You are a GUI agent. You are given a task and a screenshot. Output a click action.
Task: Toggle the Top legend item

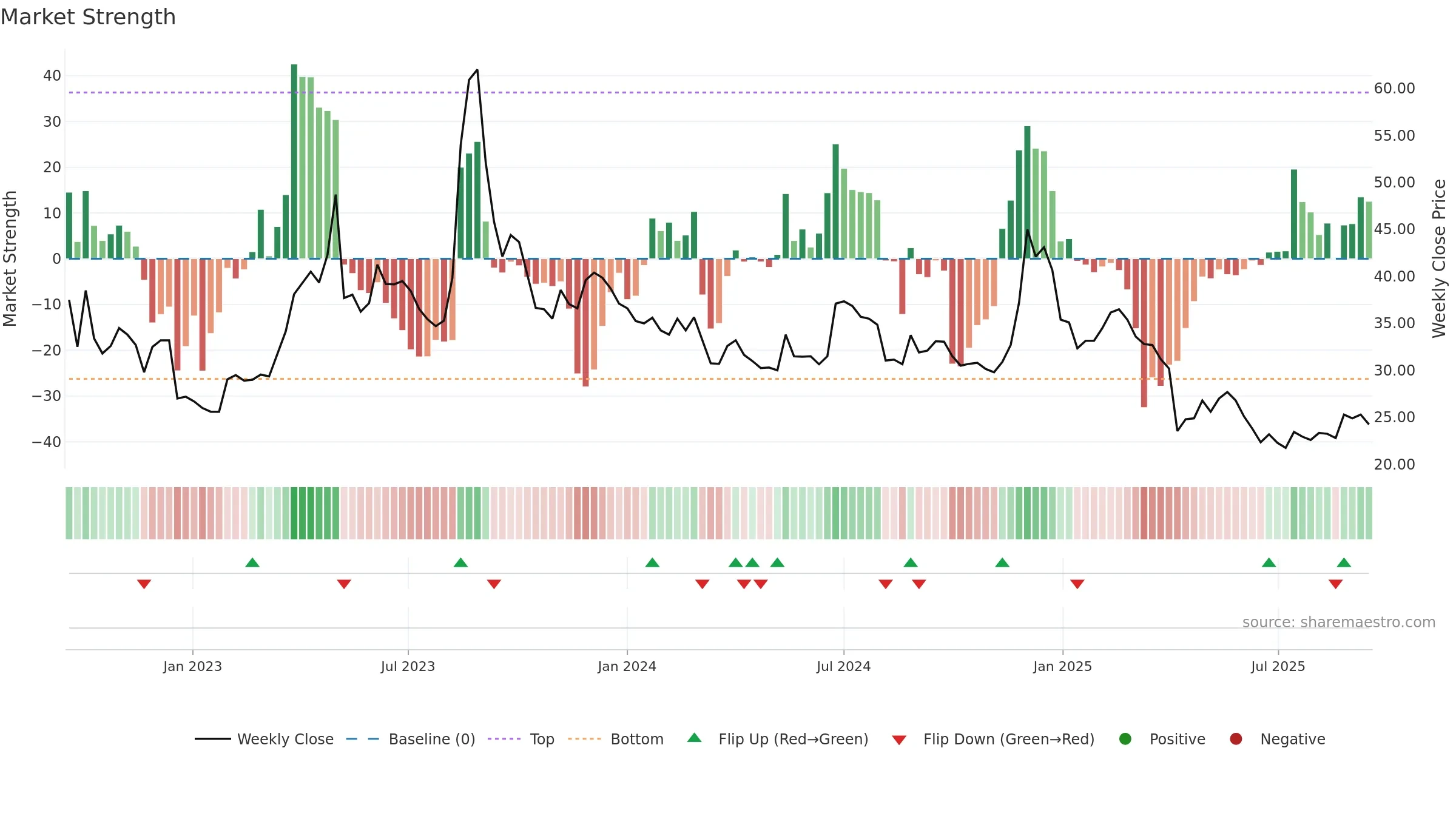point(521,739)
